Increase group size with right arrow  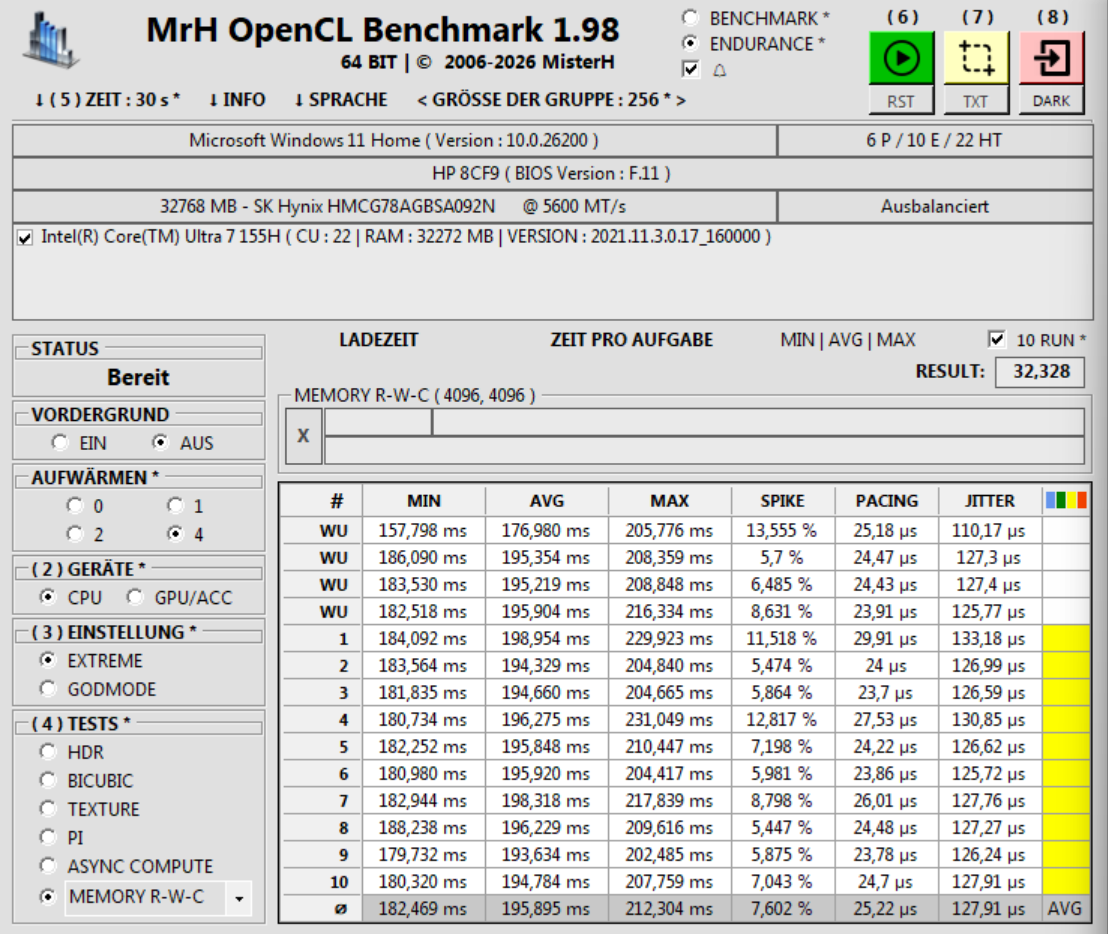click(x=680, y=100)
